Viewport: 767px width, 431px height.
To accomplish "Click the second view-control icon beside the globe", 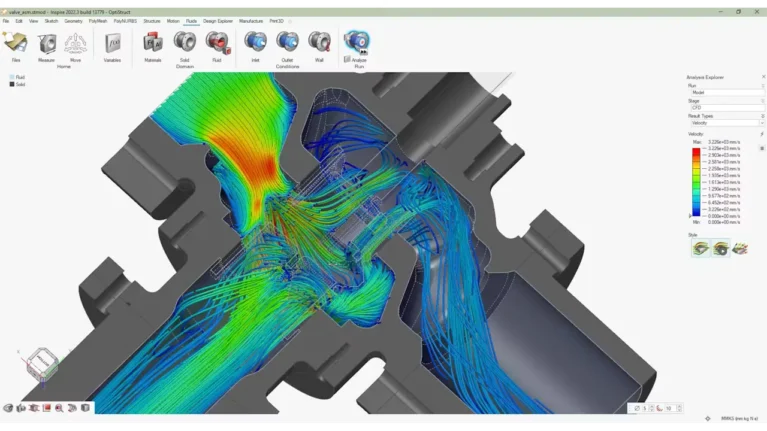I will (21, 408).
